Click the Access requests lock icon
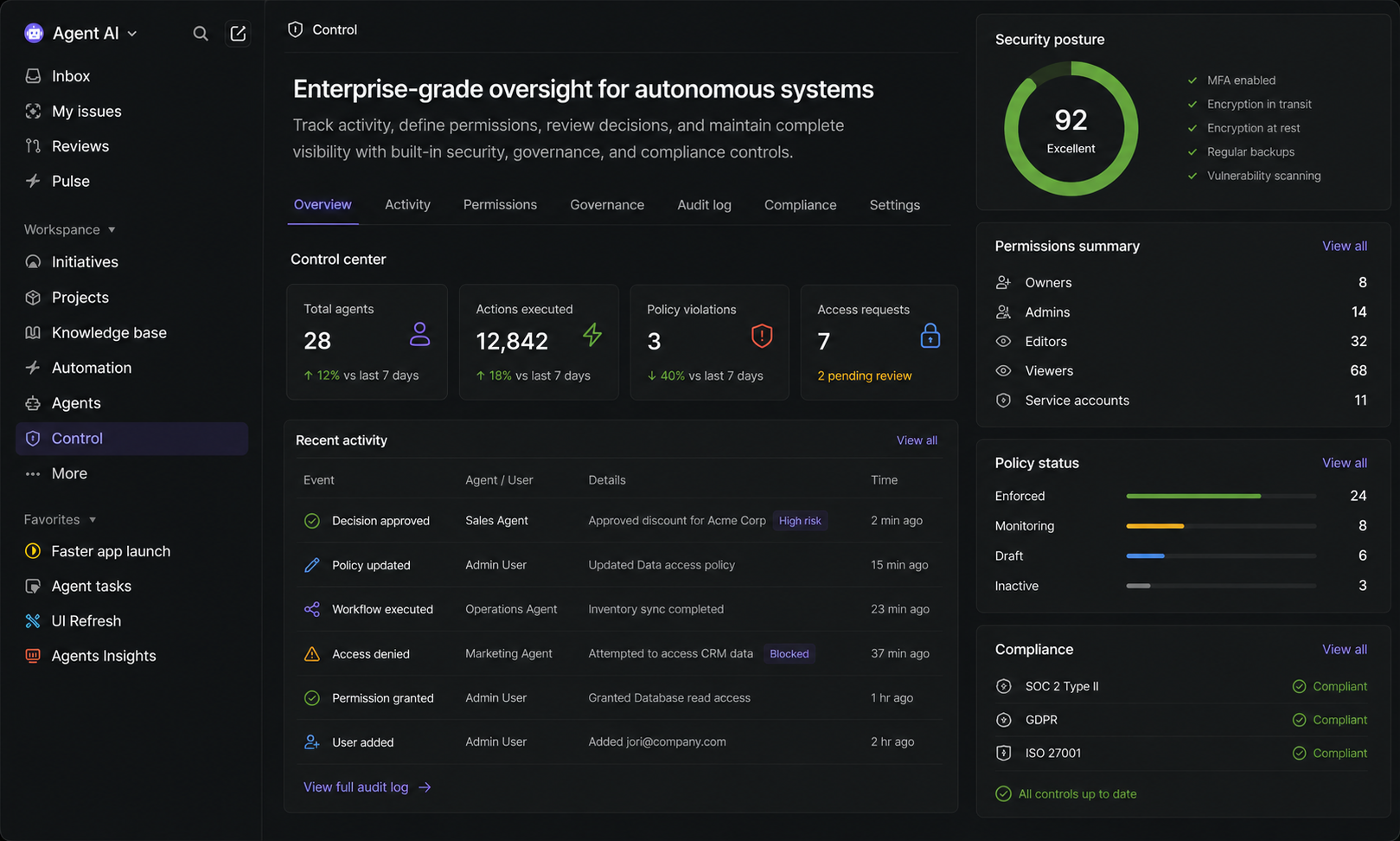 930,336
